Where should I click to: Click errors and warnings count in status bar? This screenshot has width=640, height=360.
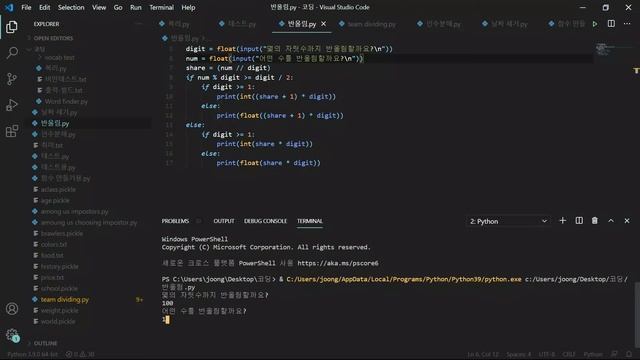coord(80,354)
